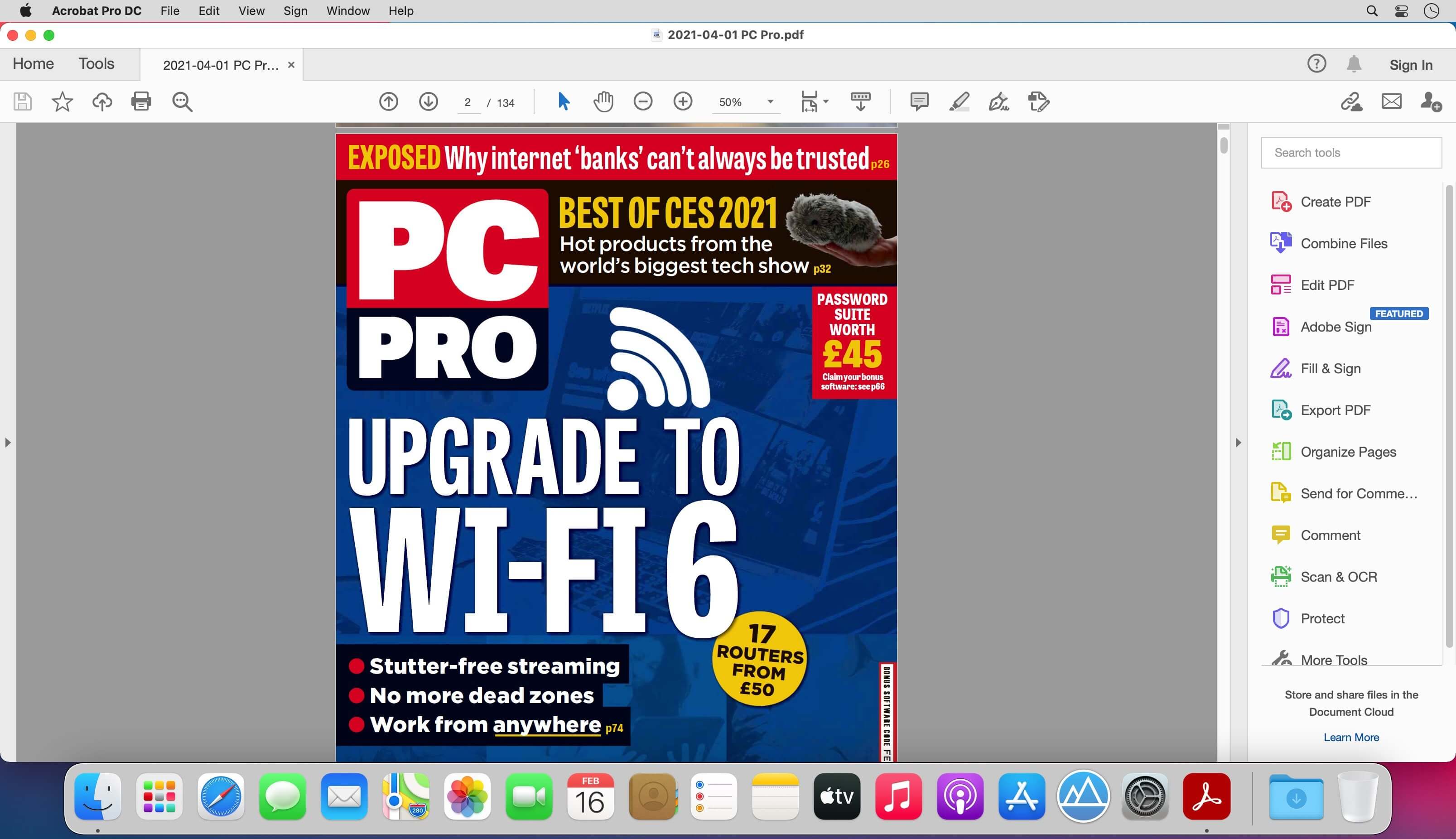This screenshot has height=839, width=1456.
Task: Click the Help menu in menu bar
Action: point(400,11)
